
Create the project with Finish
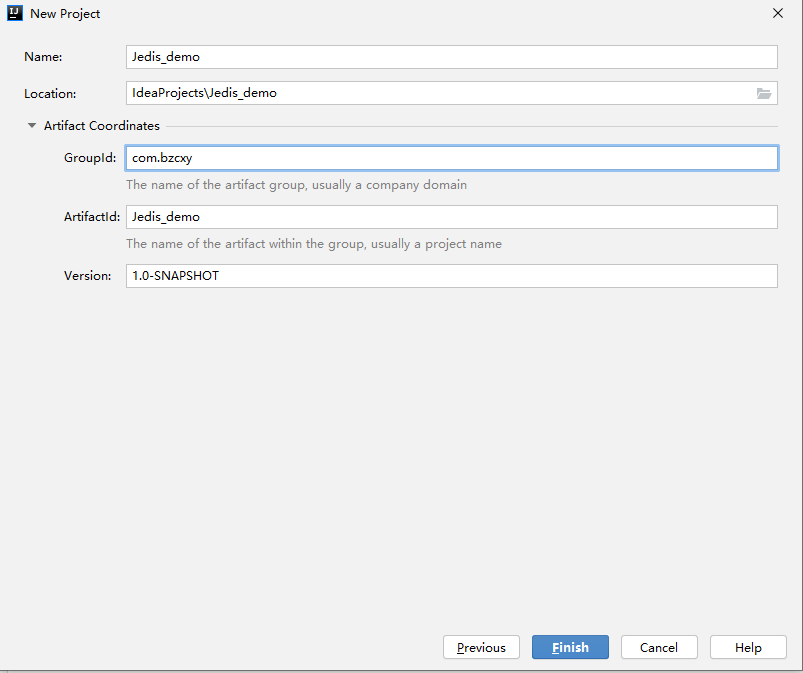[570, 647]
